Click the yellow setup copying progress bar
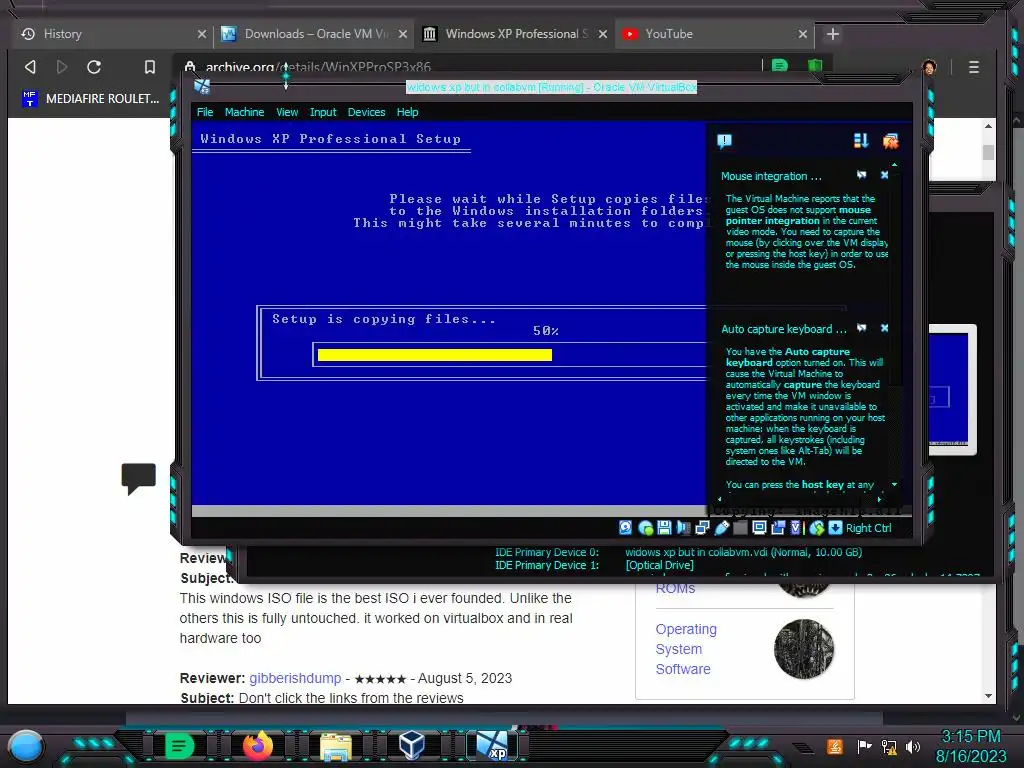This screenshot has width=1024, height=768. coord(434,355)
